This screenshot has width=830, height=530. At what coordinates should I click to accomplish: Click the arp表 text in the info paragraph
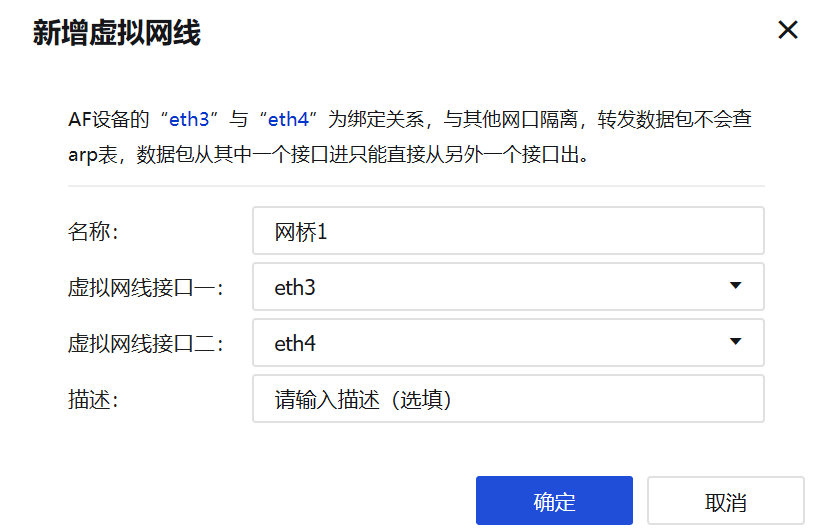click(95, 156)
